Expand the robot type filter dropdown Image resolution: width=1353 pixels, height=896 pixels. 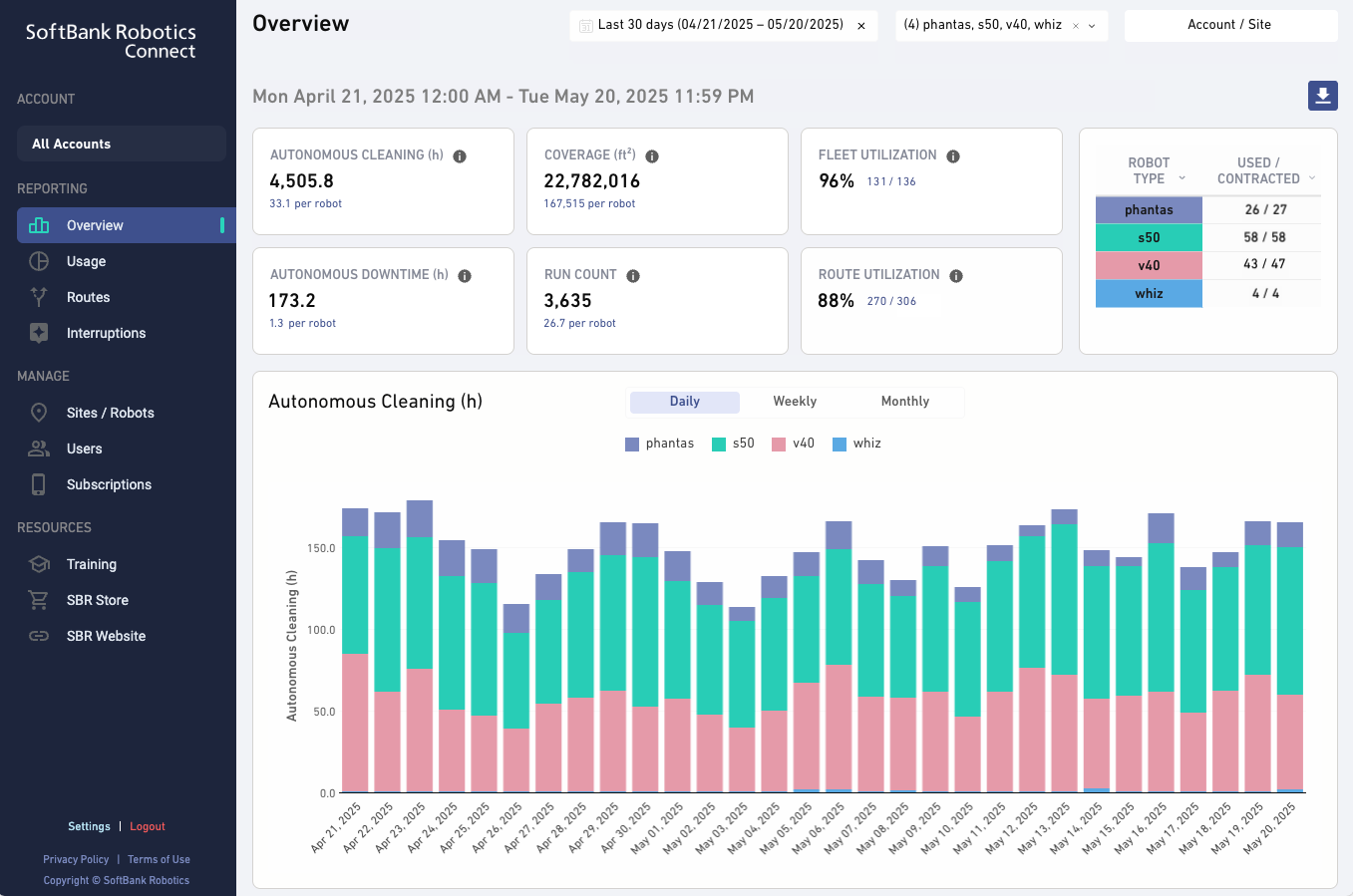tap(1091, 25)
